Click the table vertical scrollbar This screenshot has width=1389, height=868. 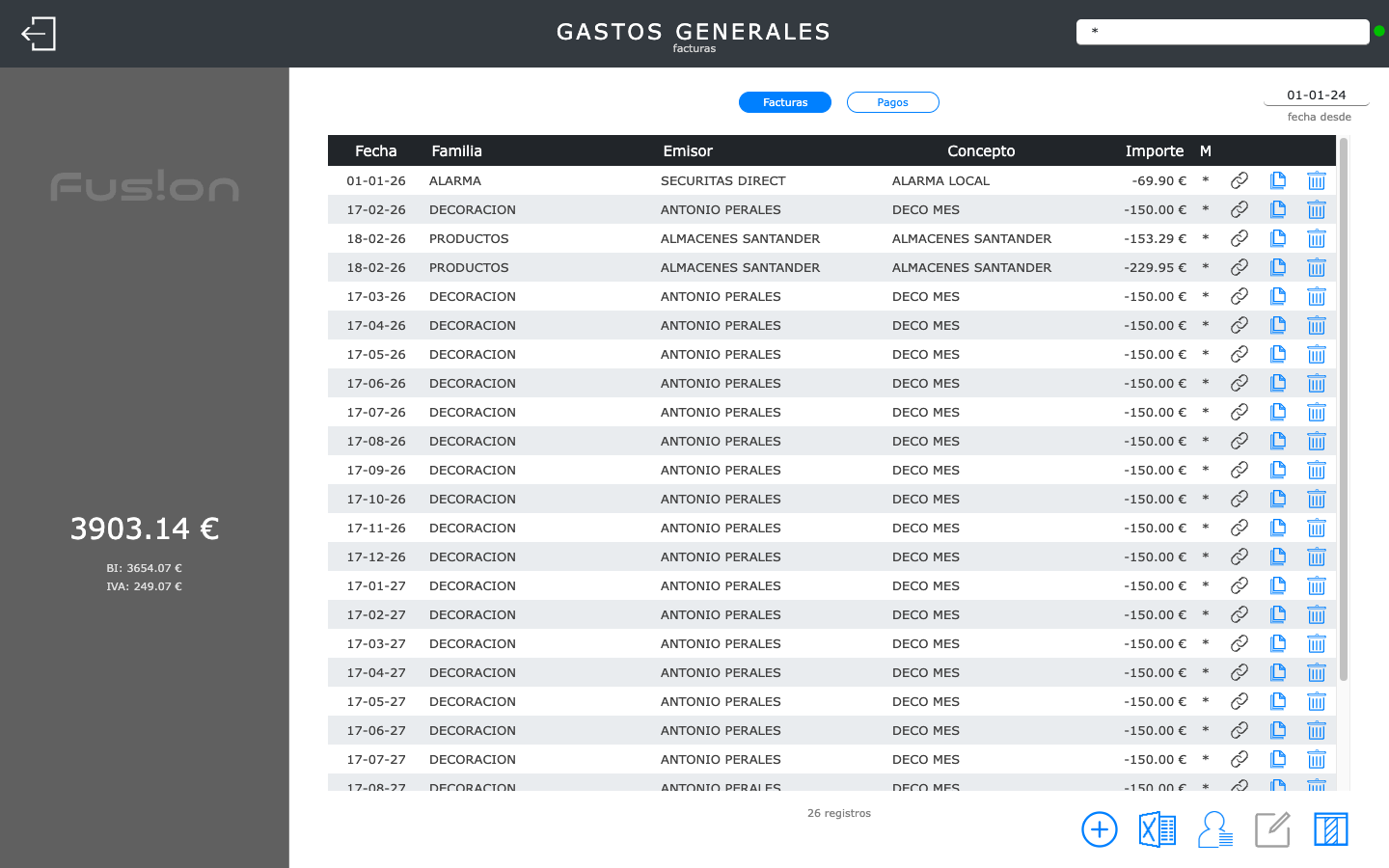(1344, 409)
